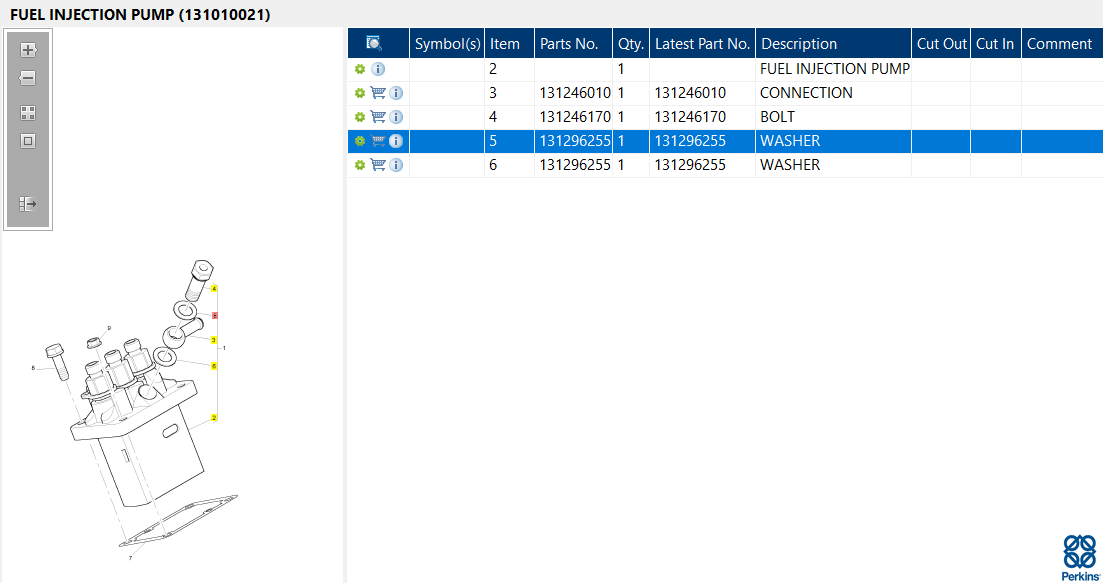This screenshot has width=1103, height=583.
Task: Zoom in on the parts diagram
Action: [x=28, y=50]
